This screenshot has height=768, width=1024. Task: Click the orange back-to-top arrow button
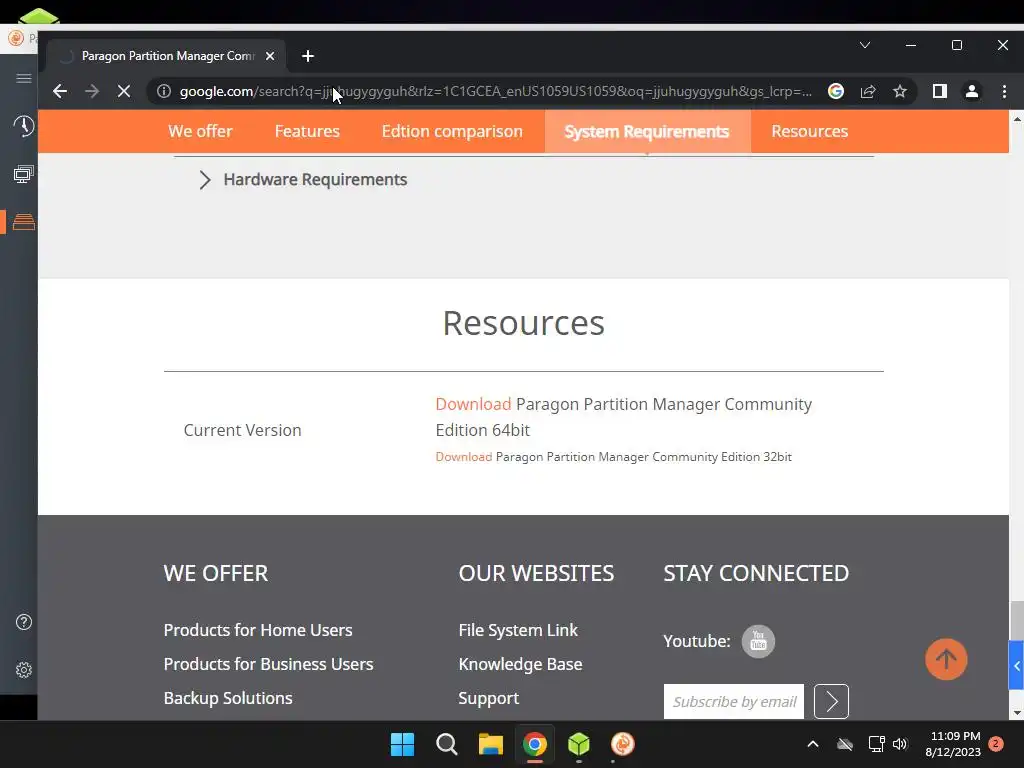(946, 660)
